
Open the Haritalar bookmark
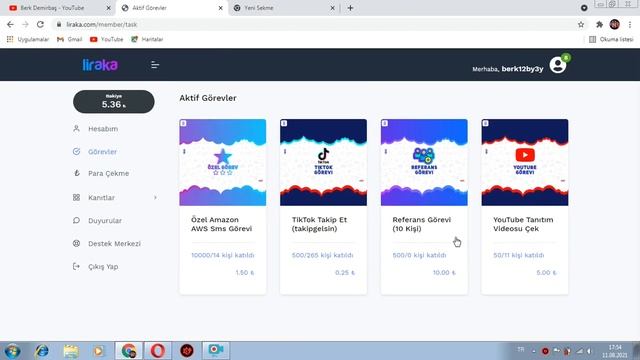(147, 39)
